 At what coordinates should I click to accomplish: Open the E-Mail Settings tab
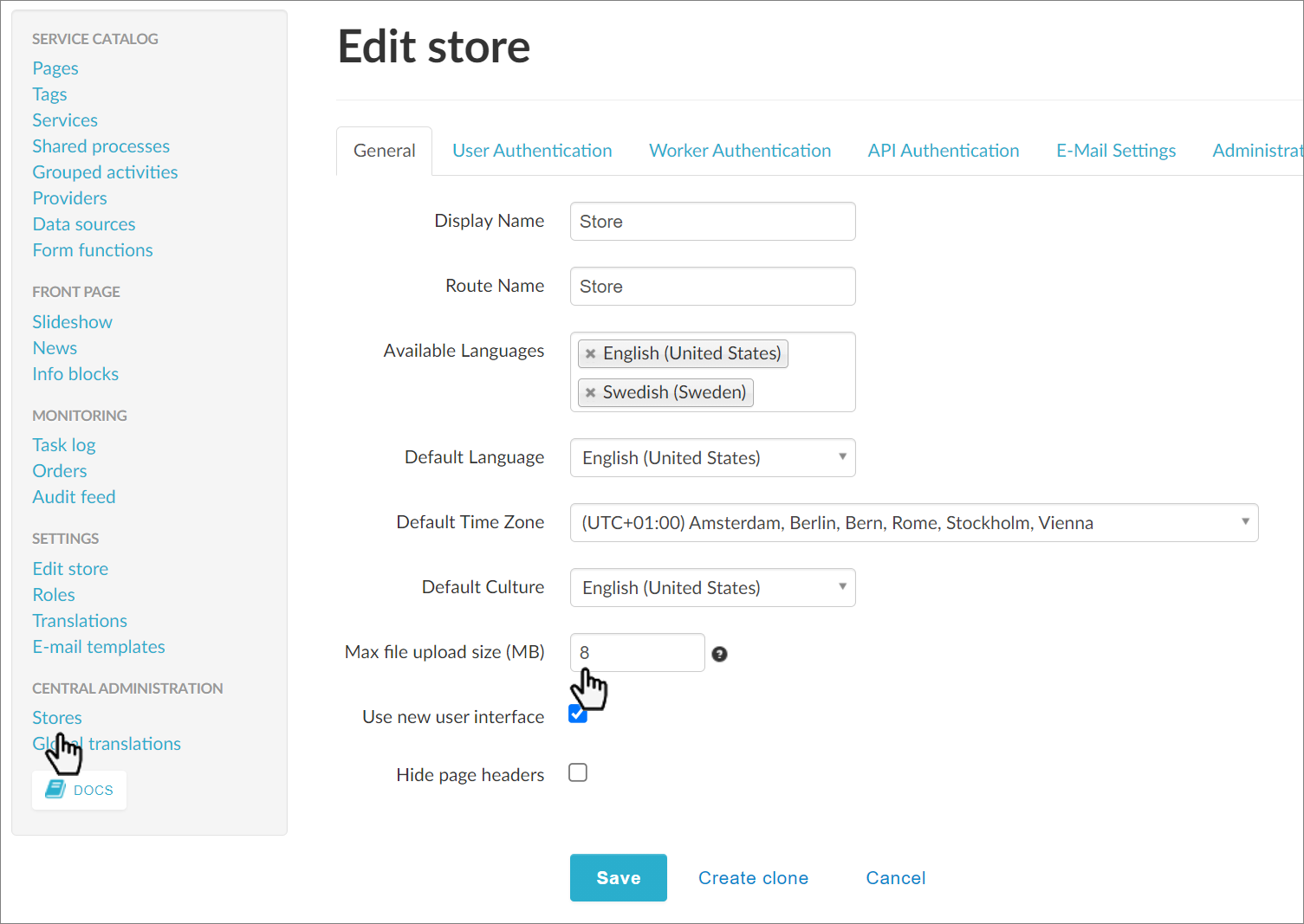coord(1115,151)
